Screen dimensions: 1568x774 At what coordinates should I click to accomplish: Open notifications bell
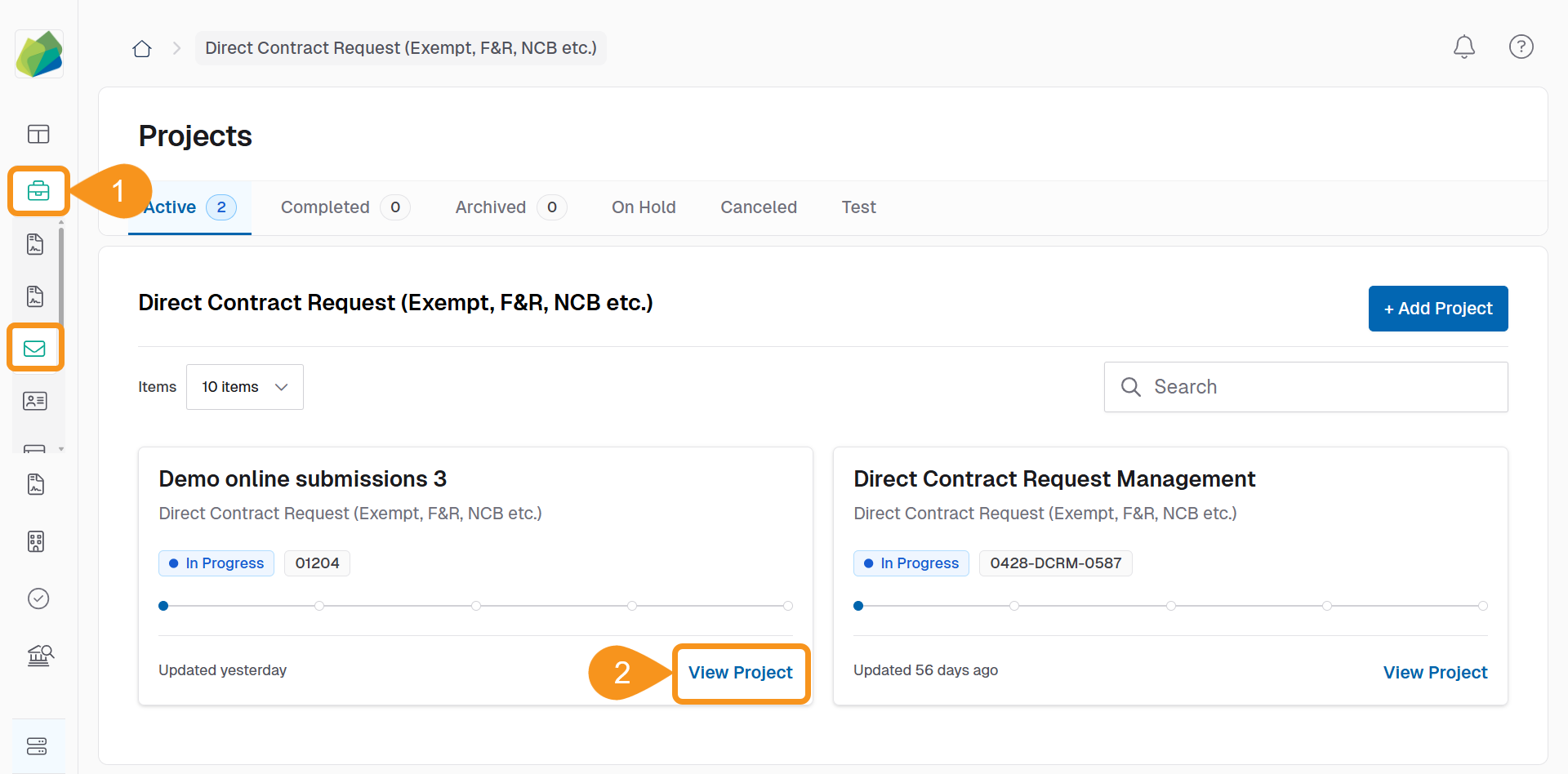(x=1463, y=47)
